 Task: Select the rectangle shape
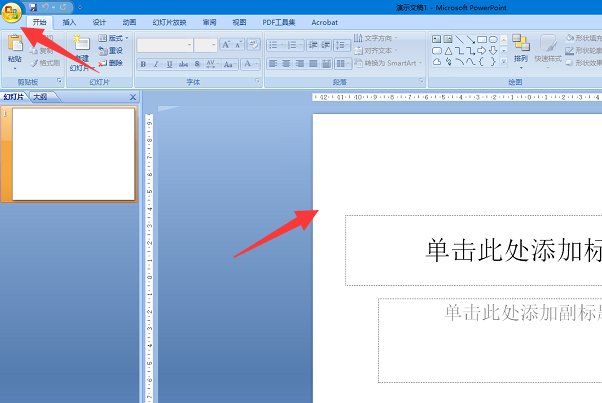pyautogui.click(x=482, y=39)
